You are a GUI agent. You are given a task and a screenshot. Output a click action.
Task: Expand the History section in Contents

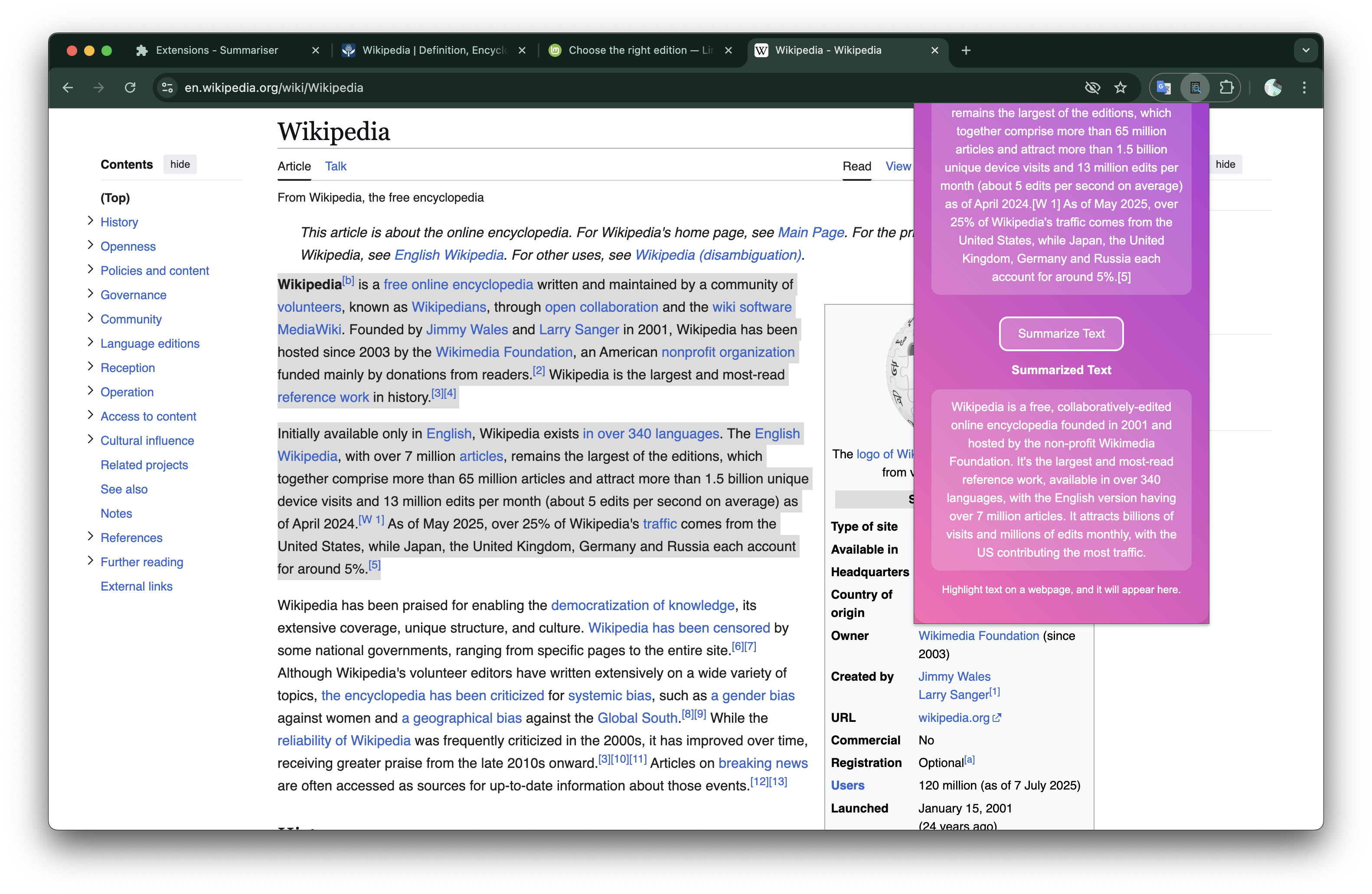pyautogui.click(x=91, y=221)
